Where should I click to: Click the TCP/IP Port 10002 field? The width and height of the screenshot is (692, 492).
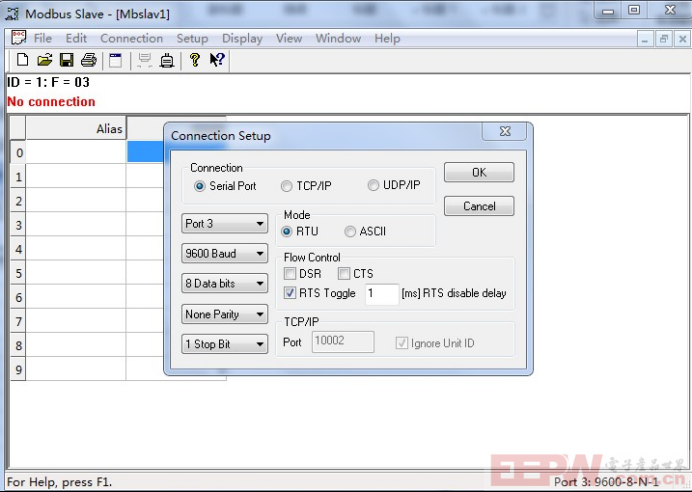point(343,342)
